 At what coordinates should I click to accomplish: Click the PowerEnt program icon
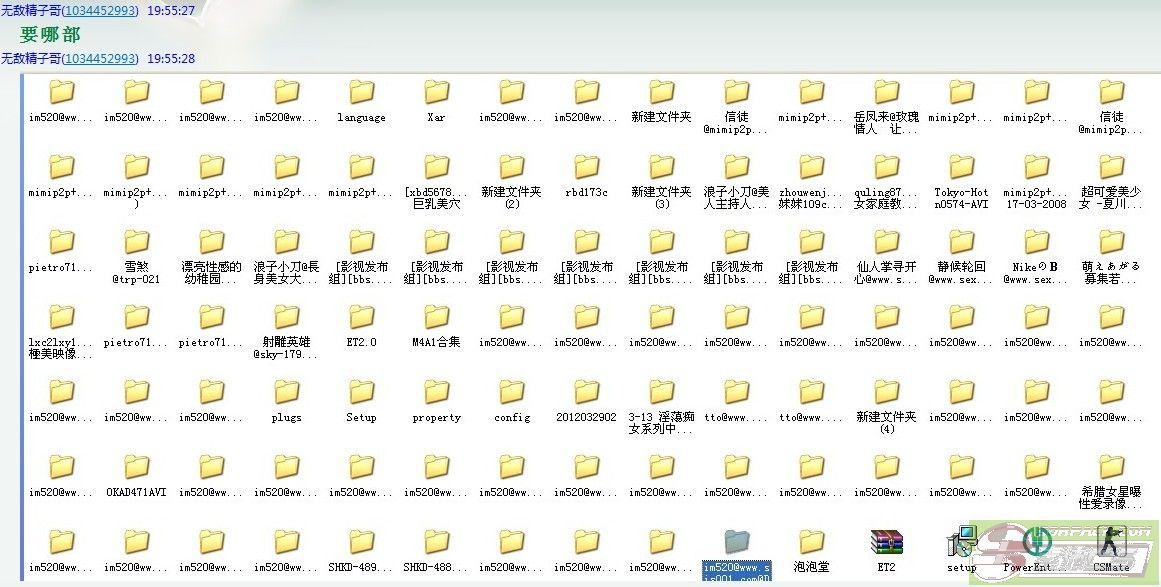pos(1036,543)
